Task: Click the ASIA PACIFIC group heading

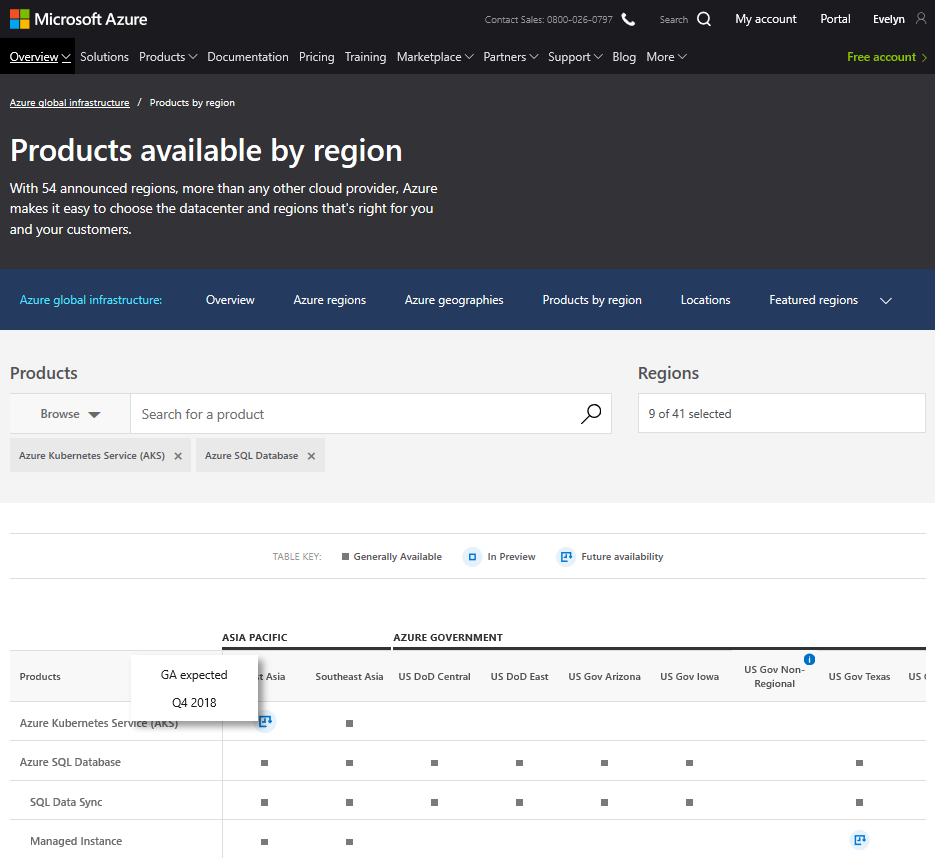Action: coord(255,637)
